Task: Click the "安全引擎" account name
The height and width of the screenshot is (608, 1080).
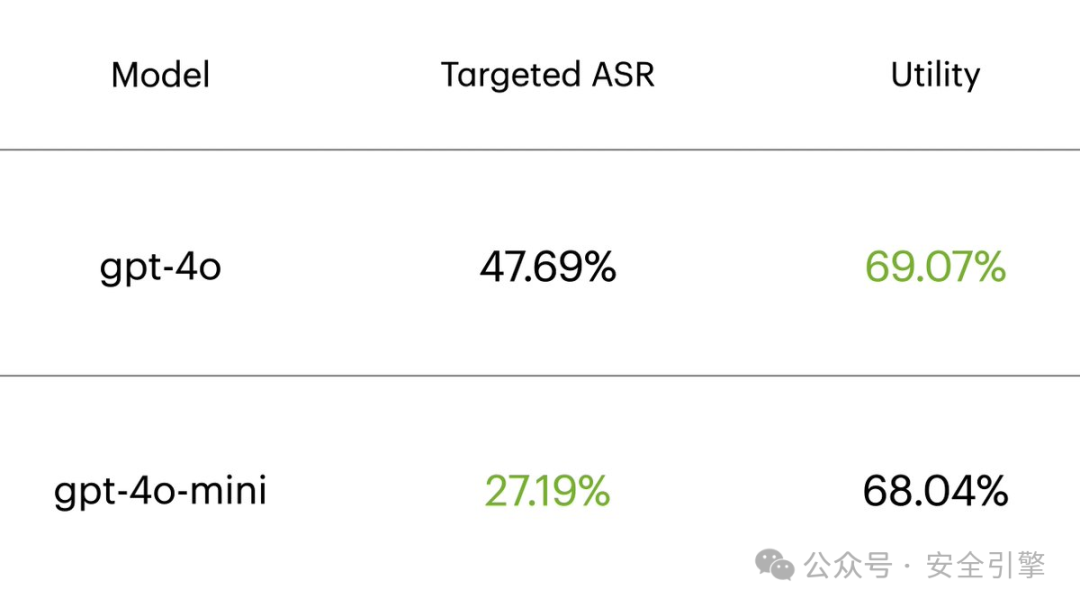Action: 985,566
